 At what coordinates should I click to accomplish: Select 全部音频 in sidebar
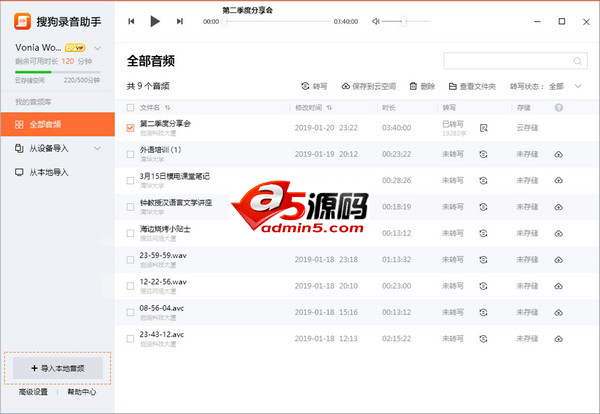click(57, 124)
